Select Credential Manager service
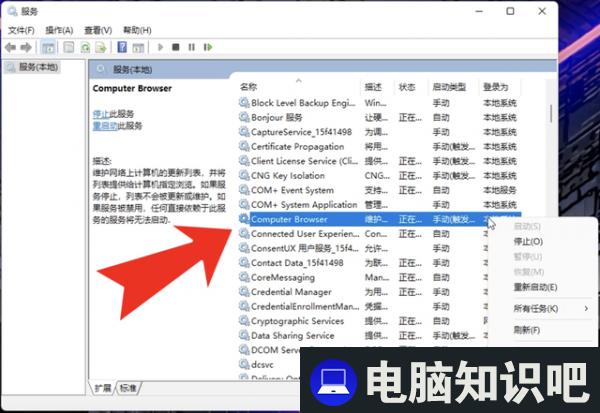The image size is (600, 413). (x=363, y=292)
